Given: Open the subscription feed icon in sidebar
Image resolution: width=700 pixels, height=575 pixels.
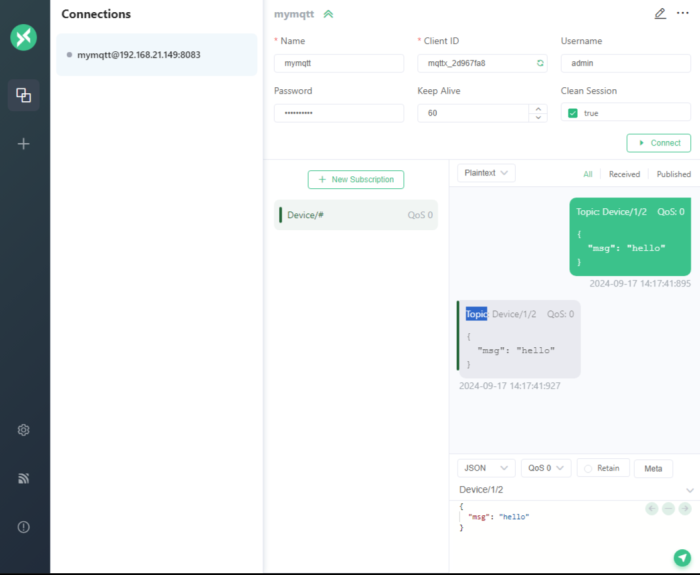Looking at the screenshot, I should [x=23, y=478].
